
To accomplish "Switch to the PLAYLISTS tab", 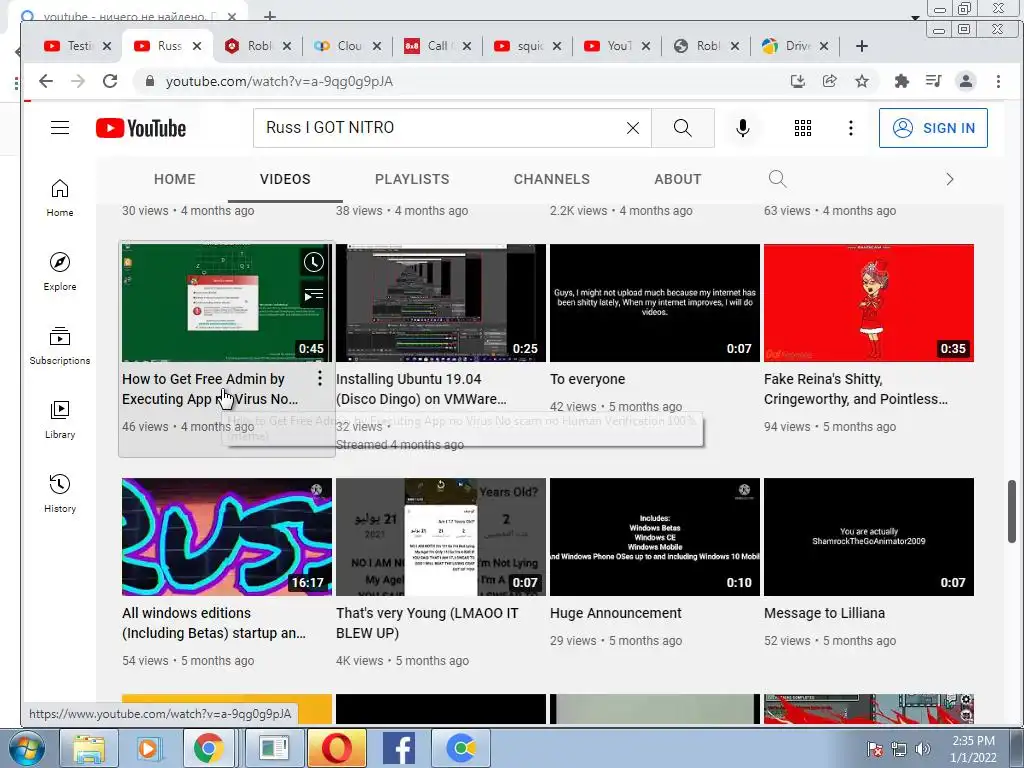I will click(412, 179).
